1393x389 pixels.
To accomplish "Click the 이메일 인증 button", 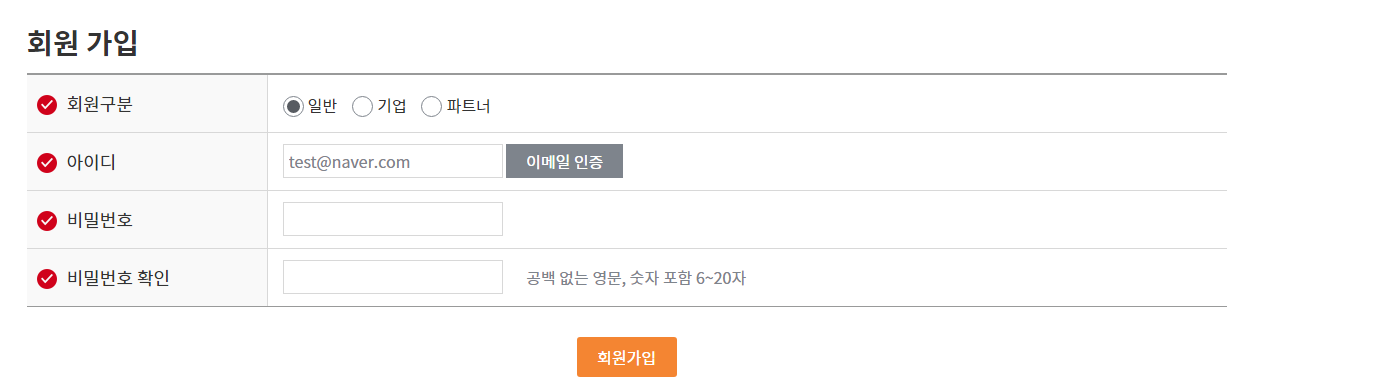I will (x=564, y=161).
